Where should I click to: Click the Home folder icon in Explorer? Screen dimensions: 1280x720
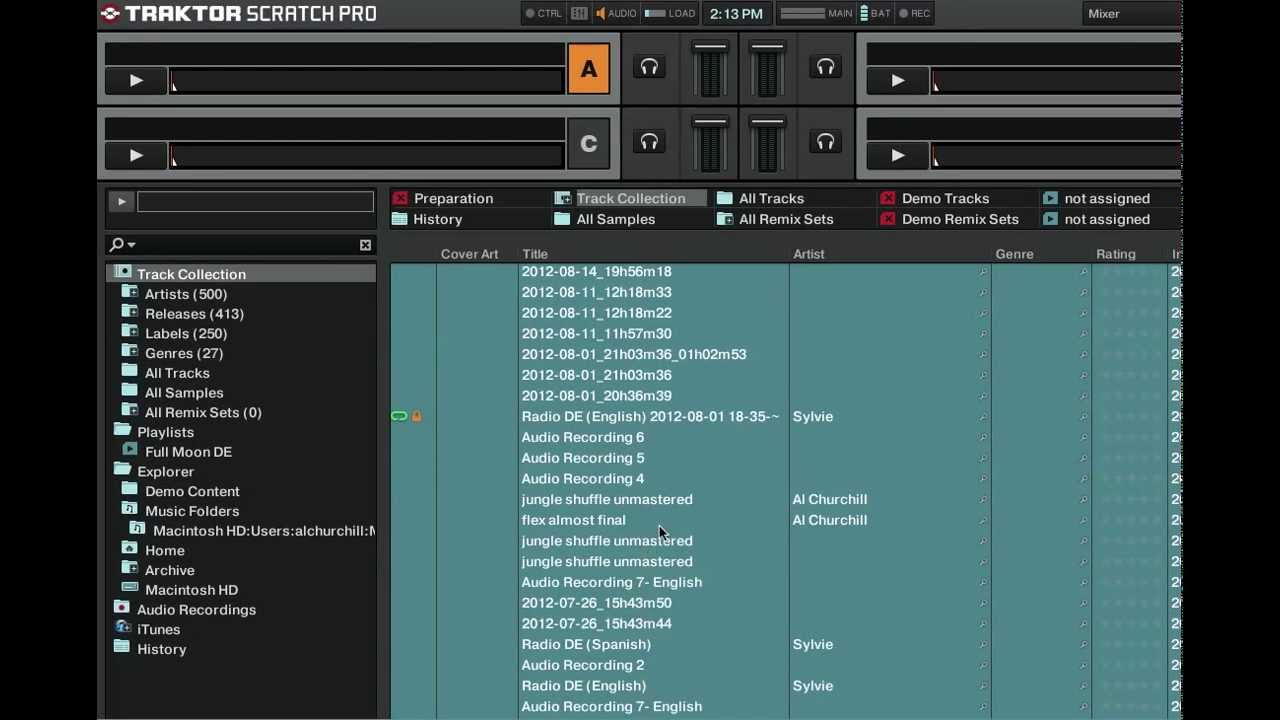click(129, 549)
